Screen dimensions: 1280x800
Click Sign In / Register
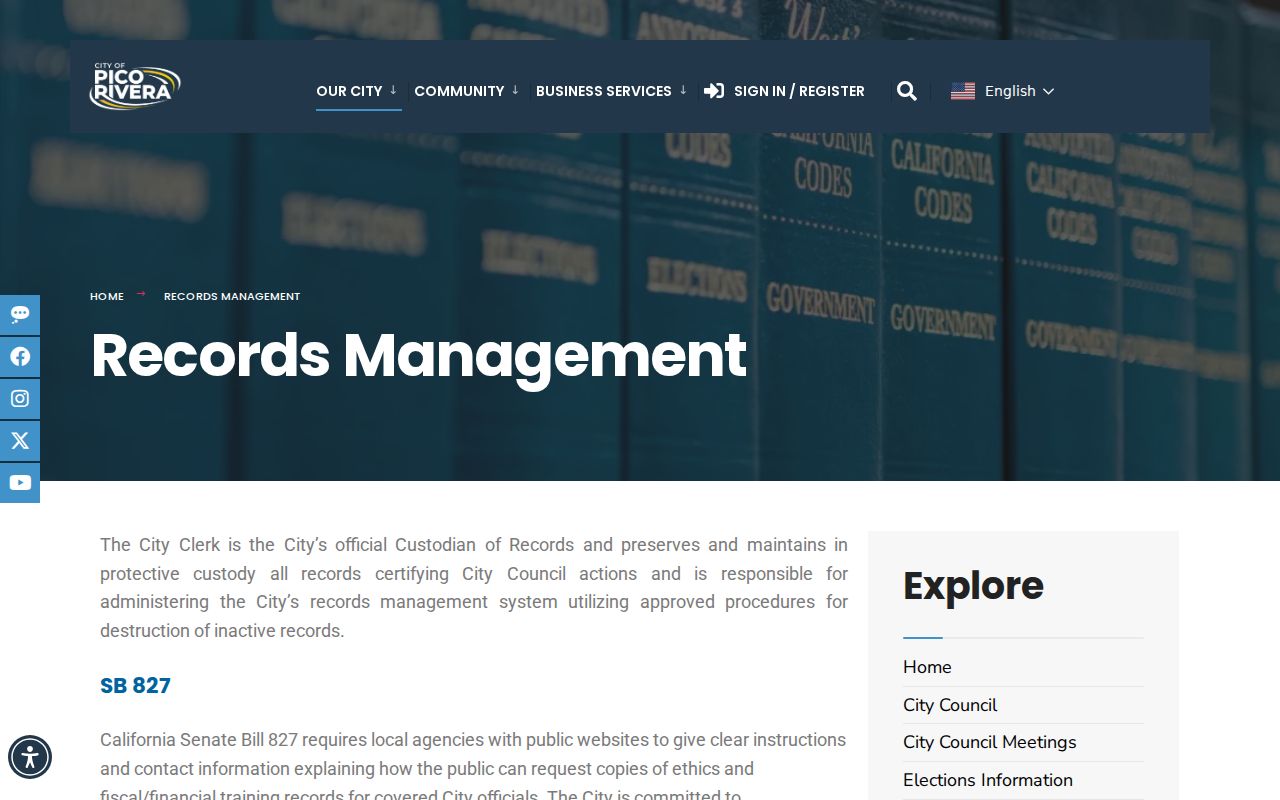tap(799, 91)
